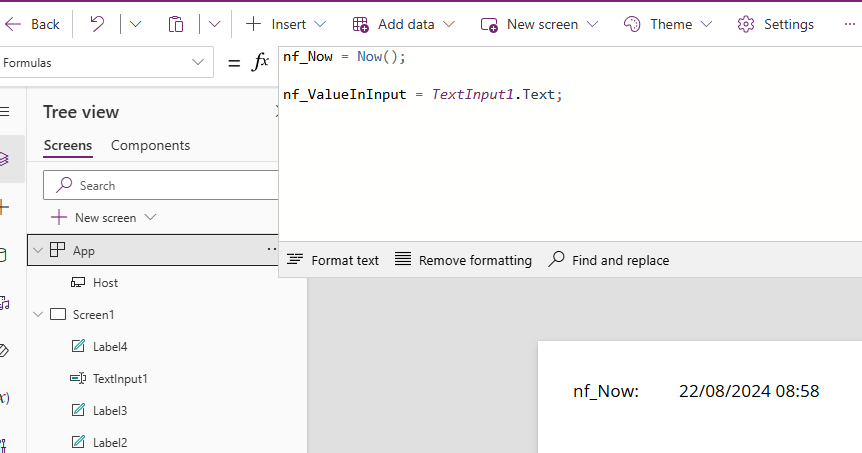
Task: Open the Tree view layers icon in rail
Action: click(x=4, y=159)
